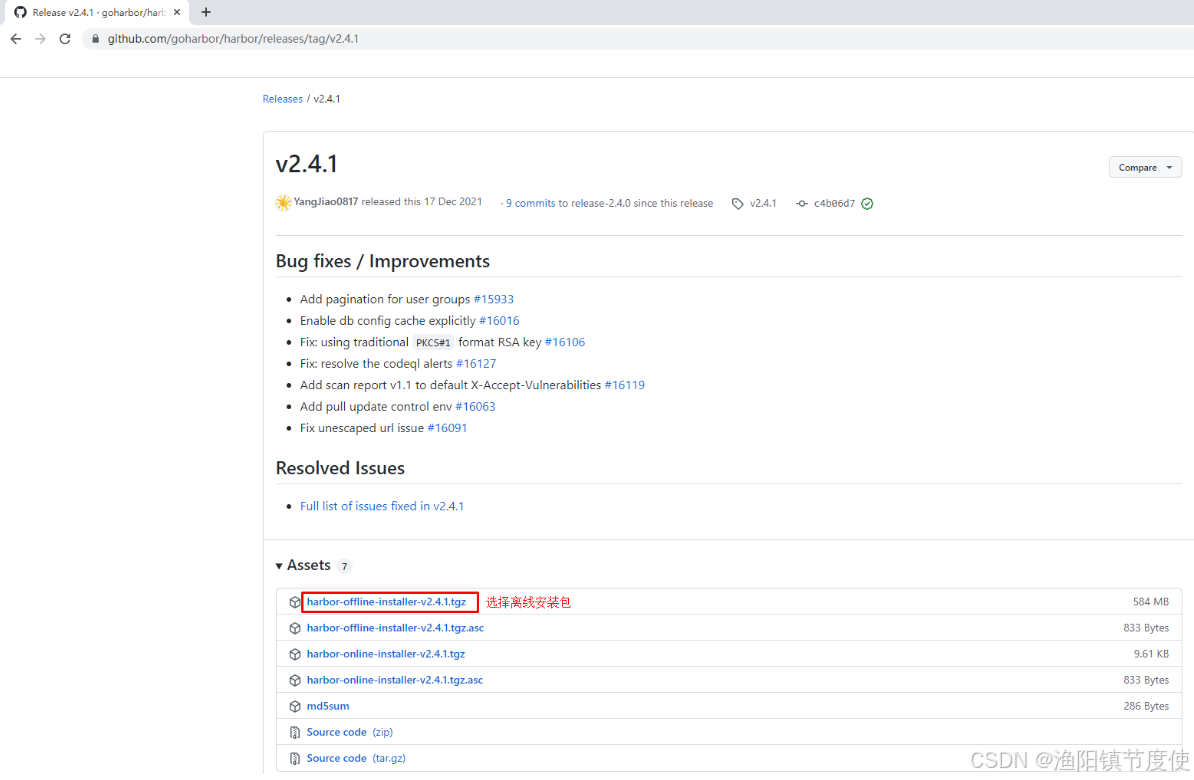
Task: Click file-zip icon beside Source code (zip)
Action: coord(295,732)
